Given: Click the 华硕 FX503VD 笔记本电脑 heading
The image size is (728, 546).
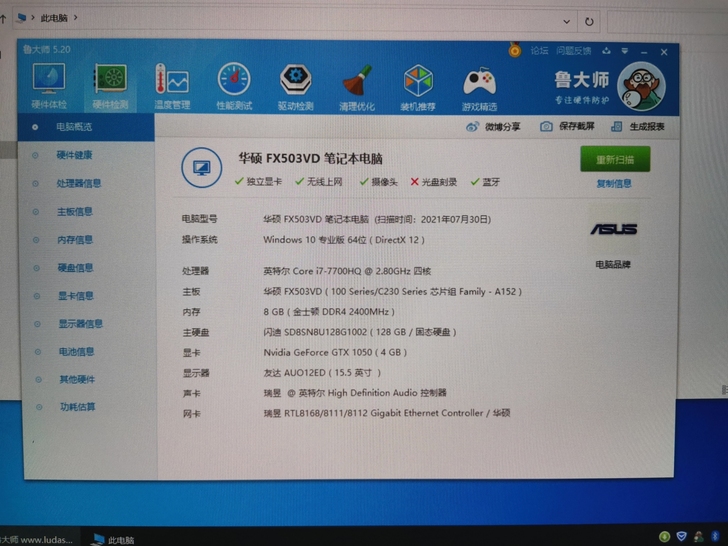Looking at the screenshot, I should [x=310, y=159].
